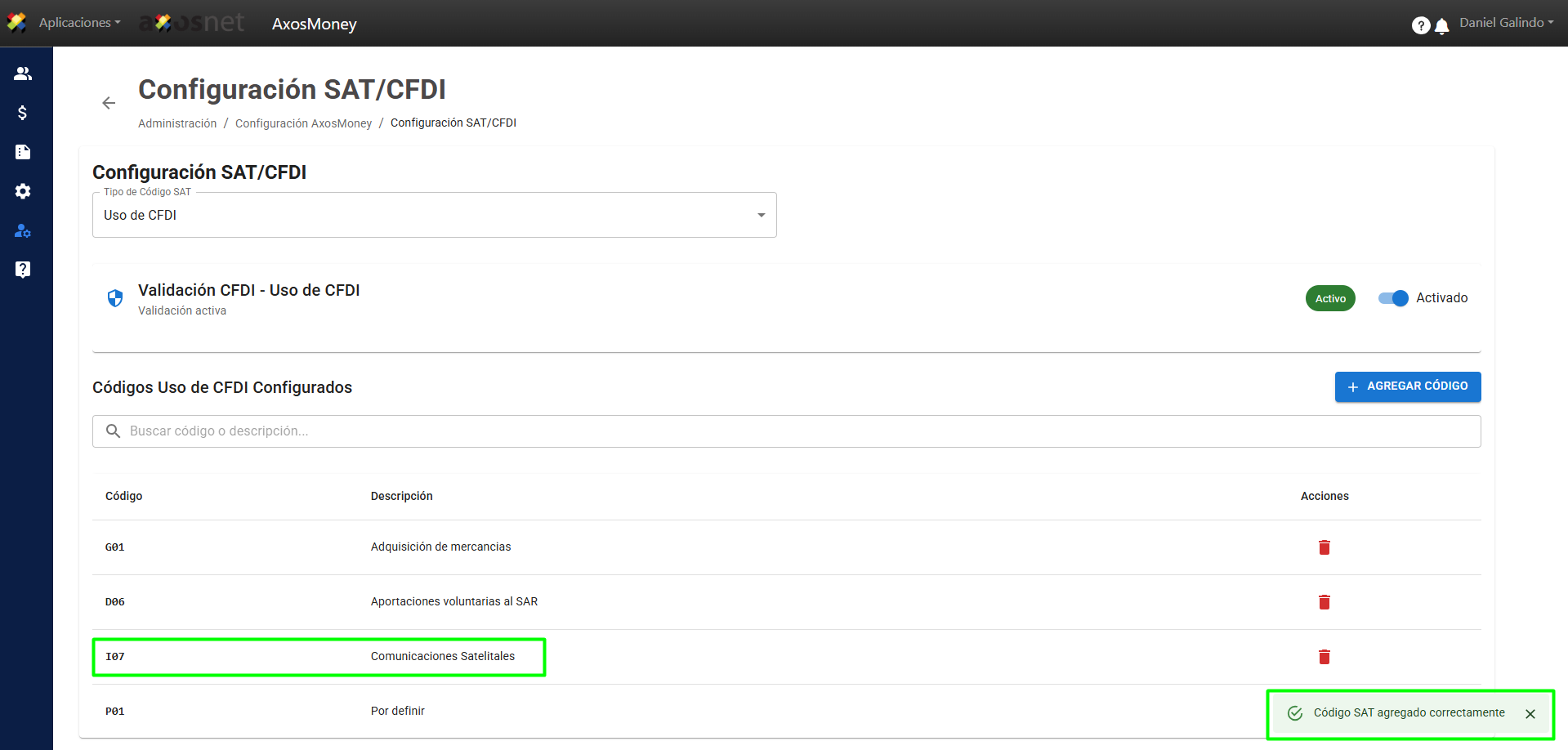The width and height of the screenshot is (1568, 750).
Task: Go to Administración breadcrumb
Action: click(177, 123)
